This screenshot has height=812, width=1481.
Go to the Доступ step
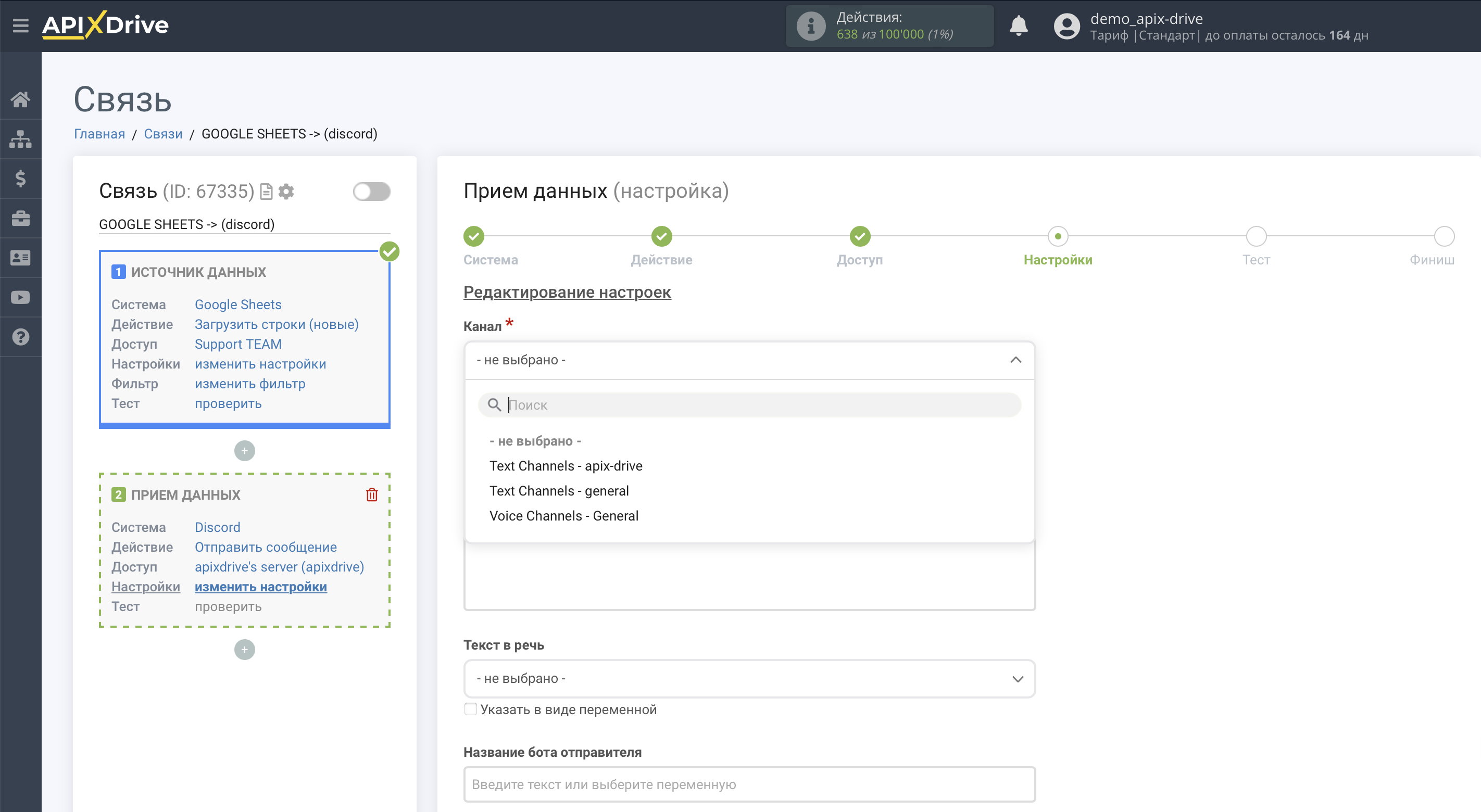[x=860, y=236]
